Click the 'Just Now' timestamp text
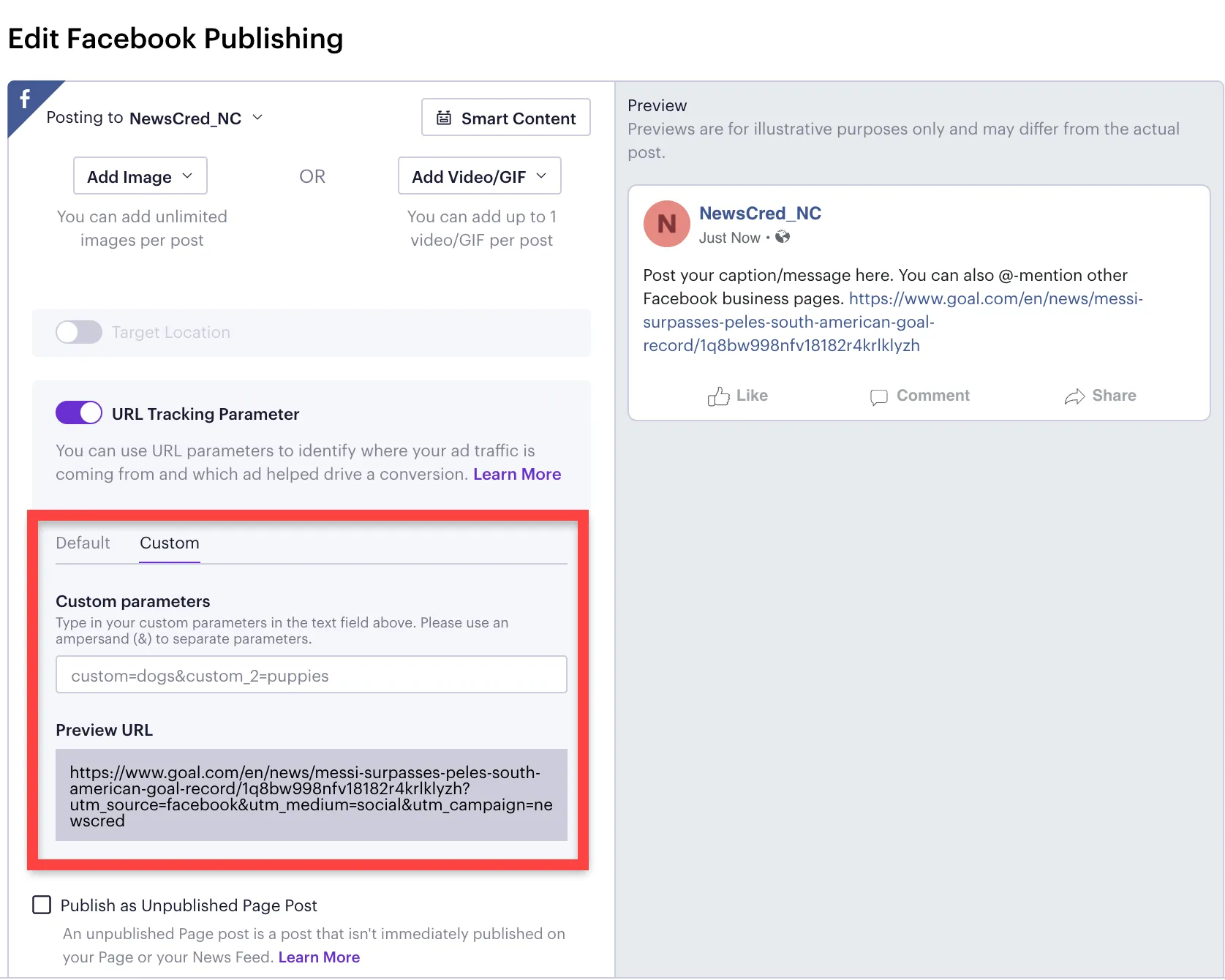1225x980 pixels. pos(729,238)
